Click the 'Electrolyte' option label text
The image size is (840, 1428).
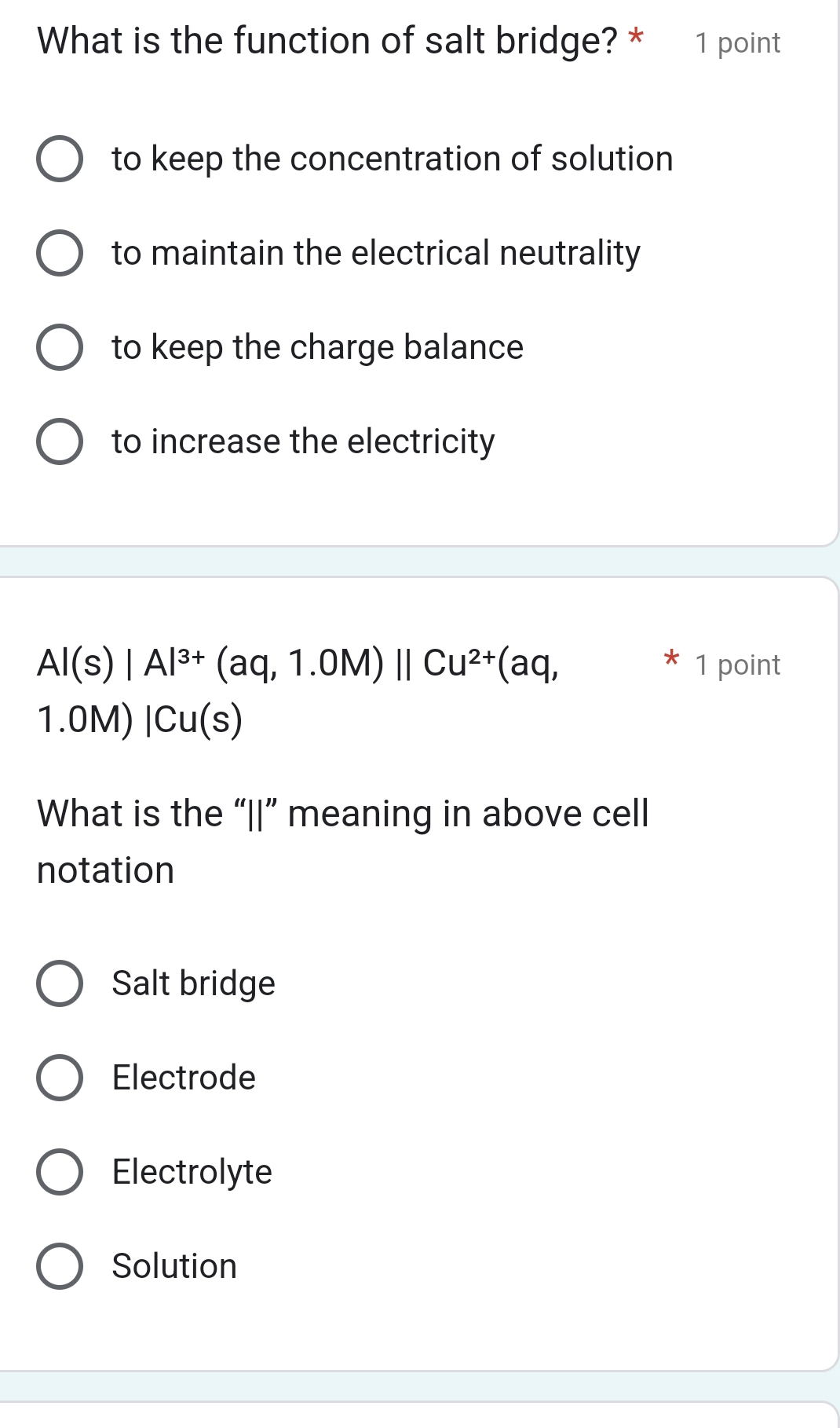(192, 1172)
